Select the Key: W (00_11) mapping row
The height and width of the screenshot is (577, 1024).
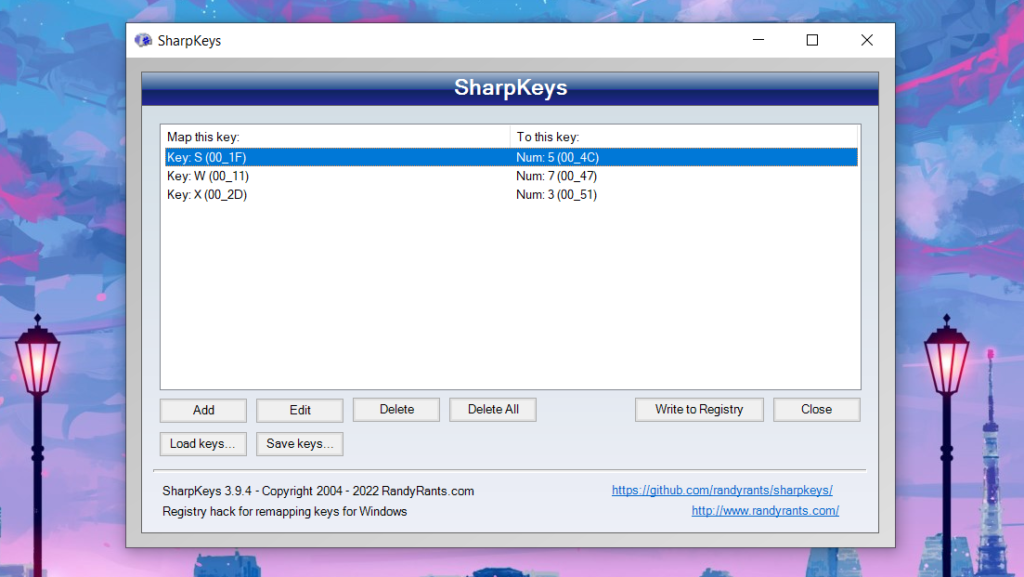click(511, 176)
